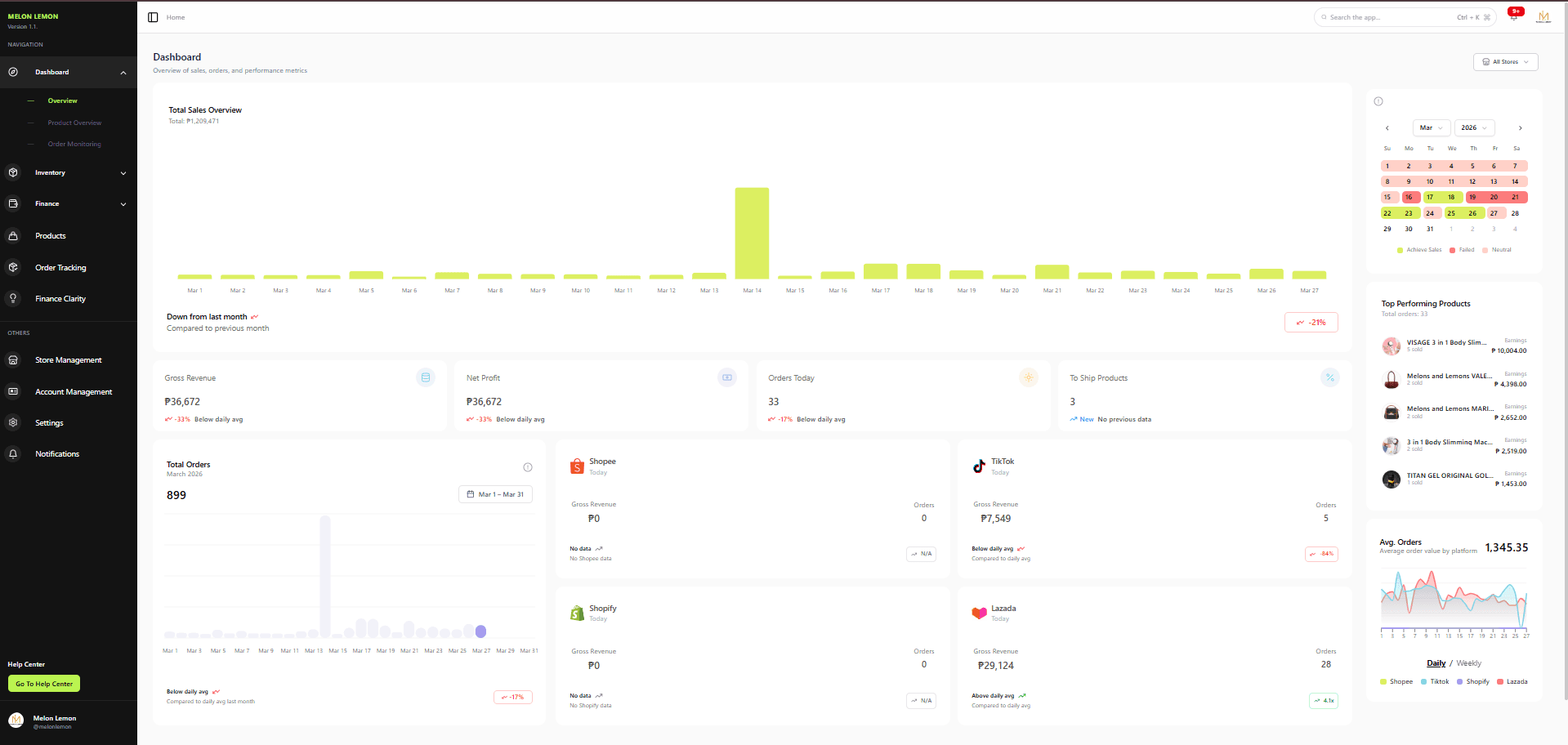
Task: Click the Shopify icon on the Shopify card
Action: [577, 613]
